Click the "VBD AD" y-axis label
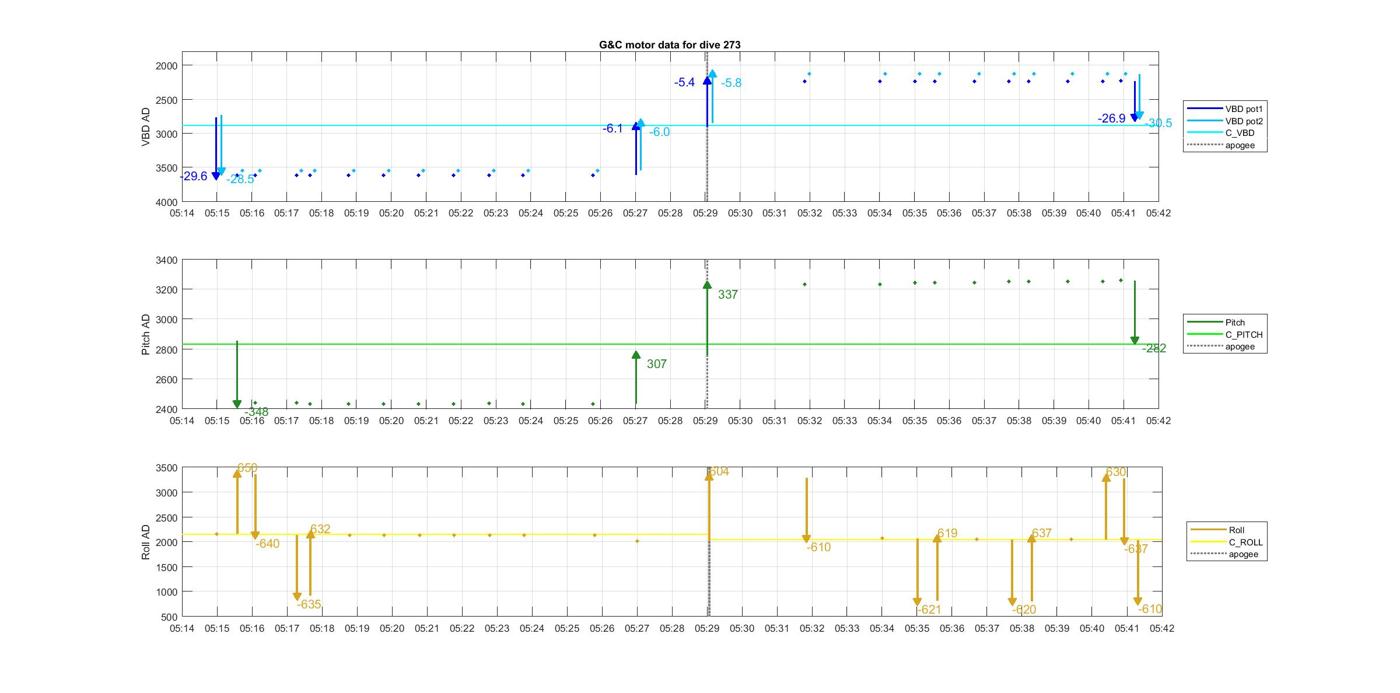 click(146, 127)
